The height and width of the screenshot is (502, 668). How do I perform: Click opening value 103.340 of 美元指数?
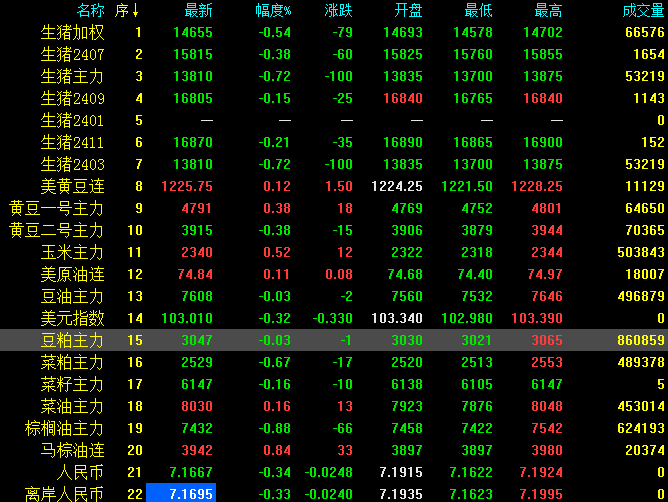click(397, 318)
